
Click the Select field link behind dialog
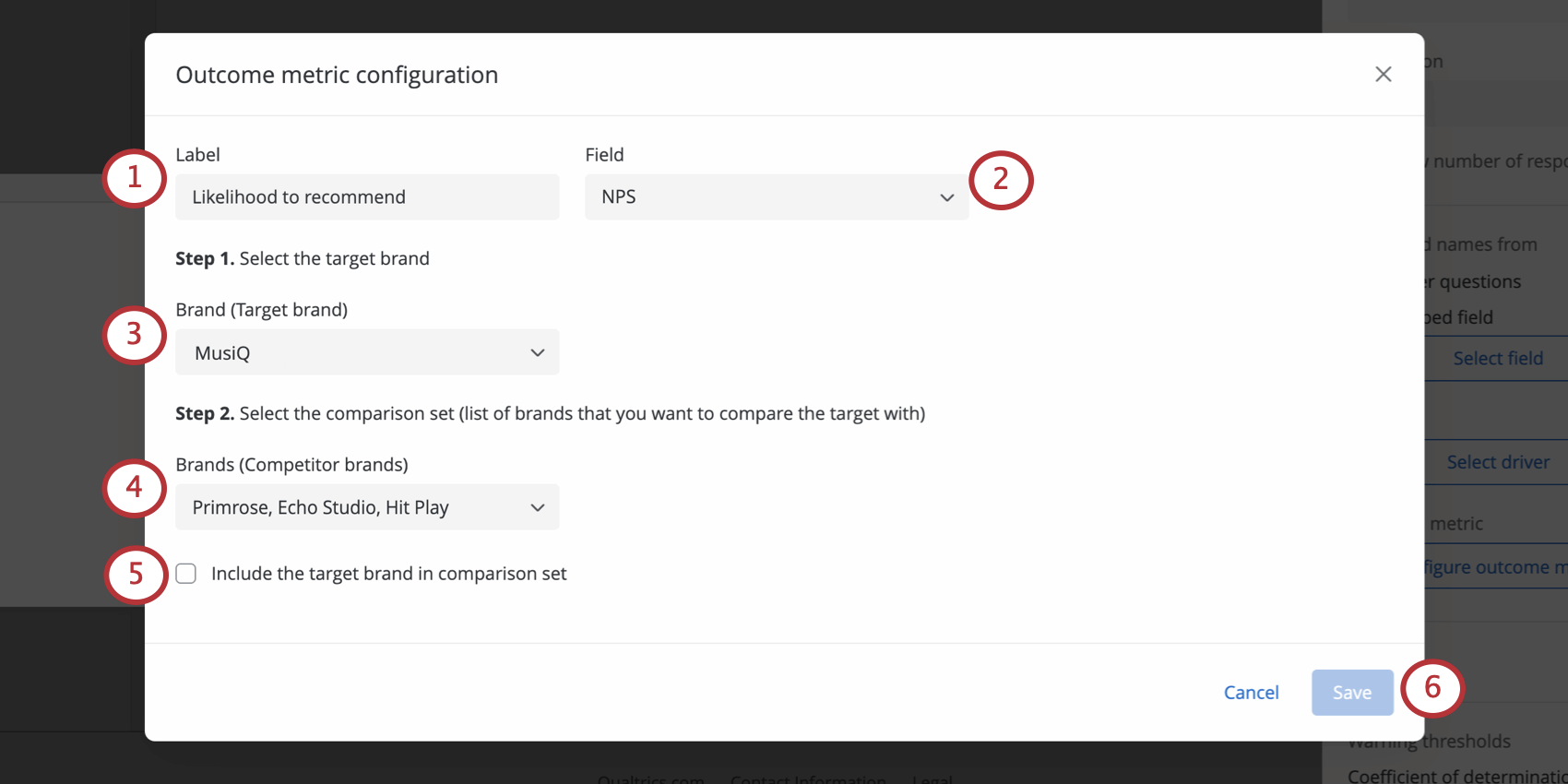[1497, 358]
